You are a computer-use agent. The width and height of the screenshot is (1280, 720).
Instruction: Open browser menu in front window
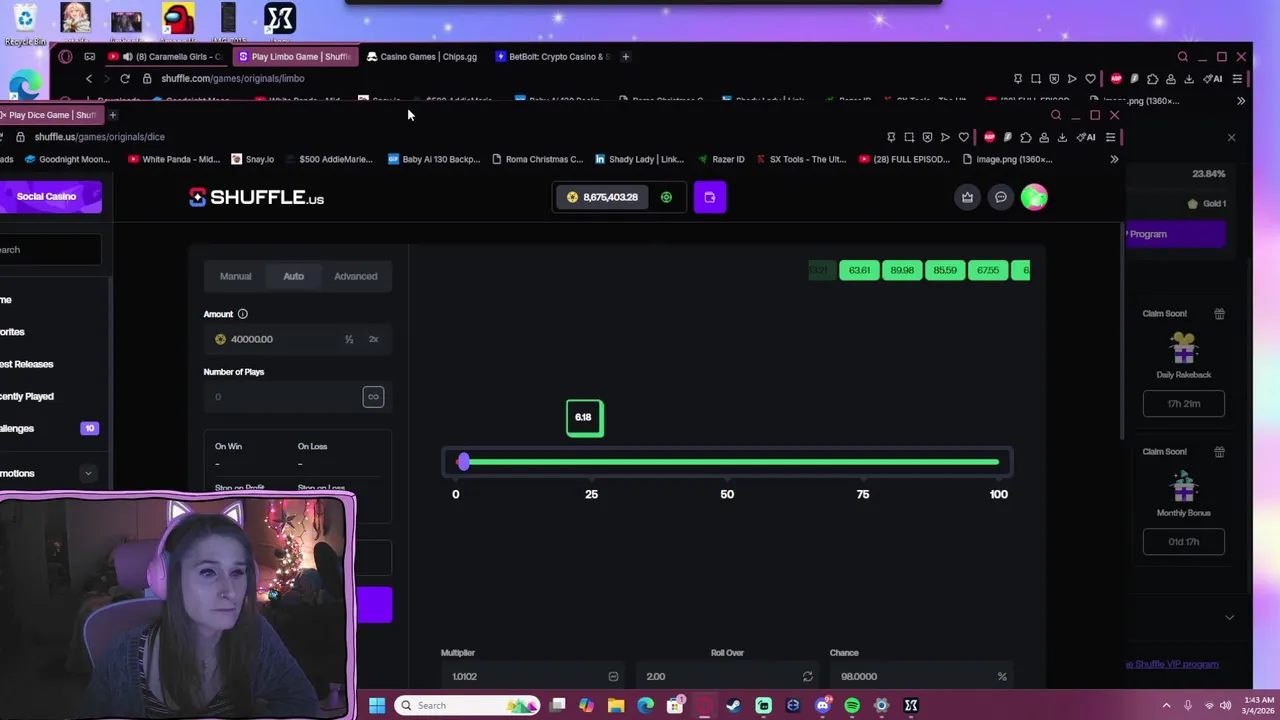pyautogui.click(x=1111, y=137)
